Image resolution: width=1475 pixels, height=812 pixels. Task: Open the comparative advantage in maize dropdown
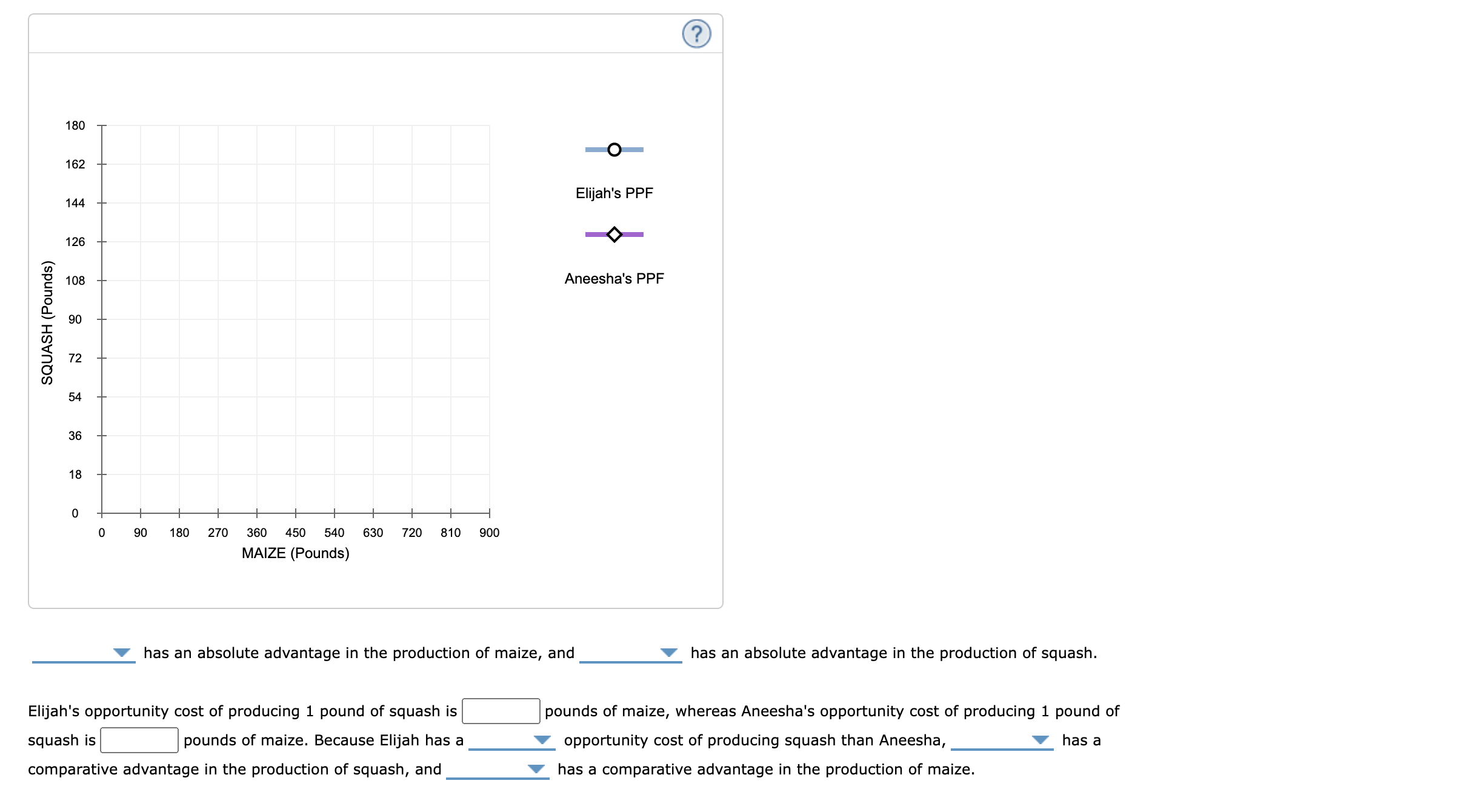tap(498, 770)
